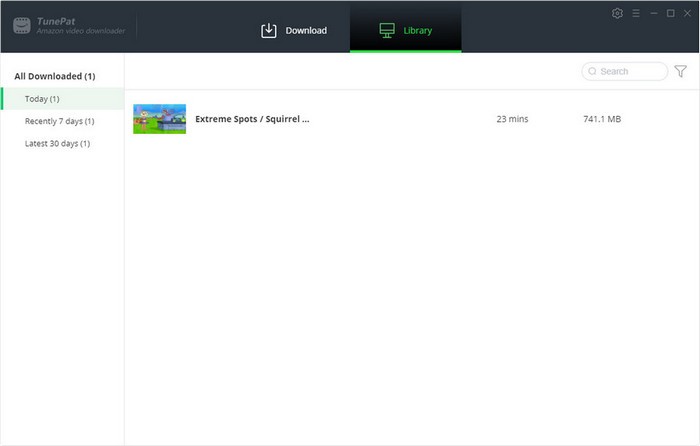Minimize the TunePat window
This screenshot has width=700, height=446.
coord(654,13)
